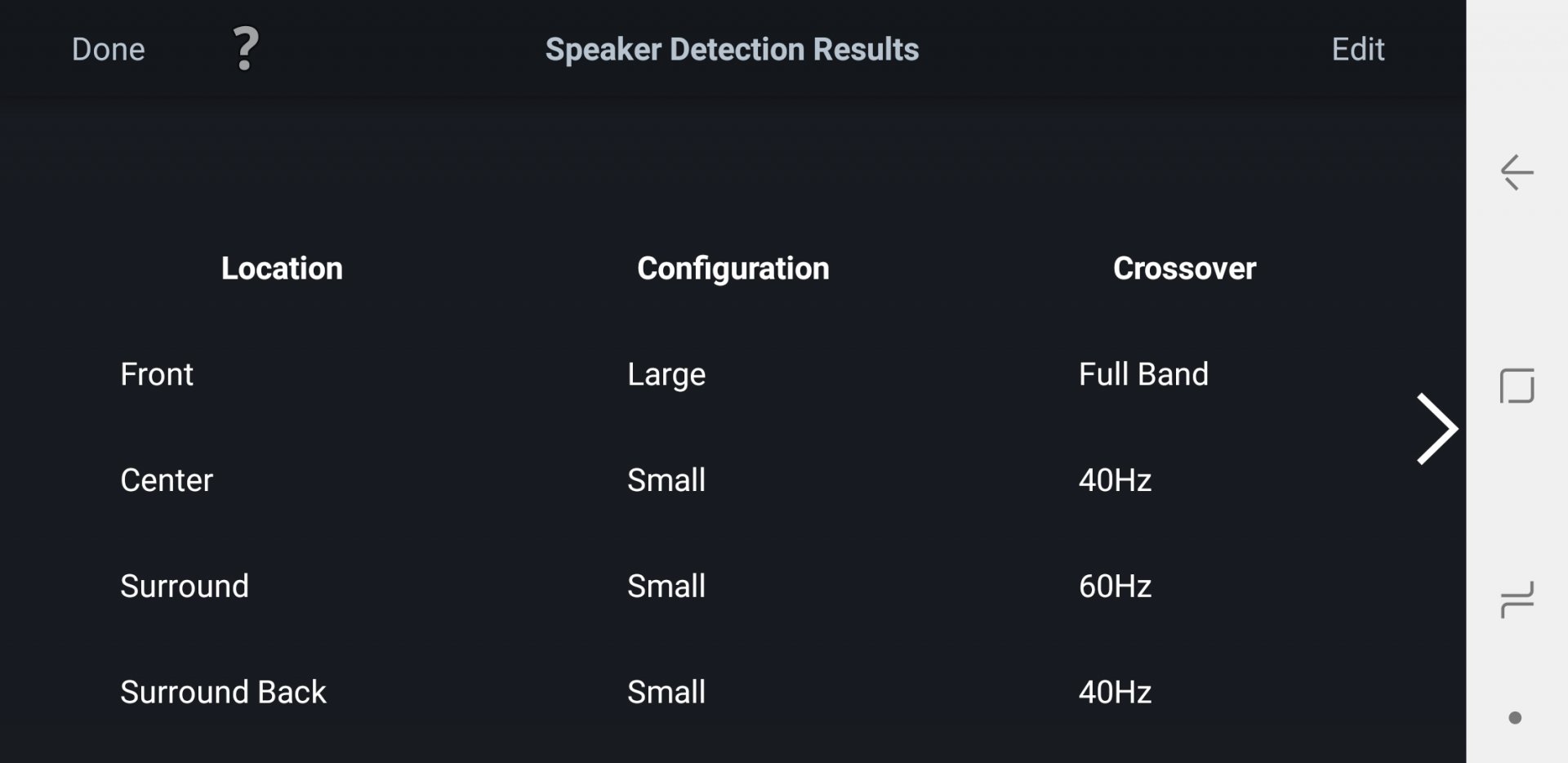Select the Surround speaker row

pos(185,587)
